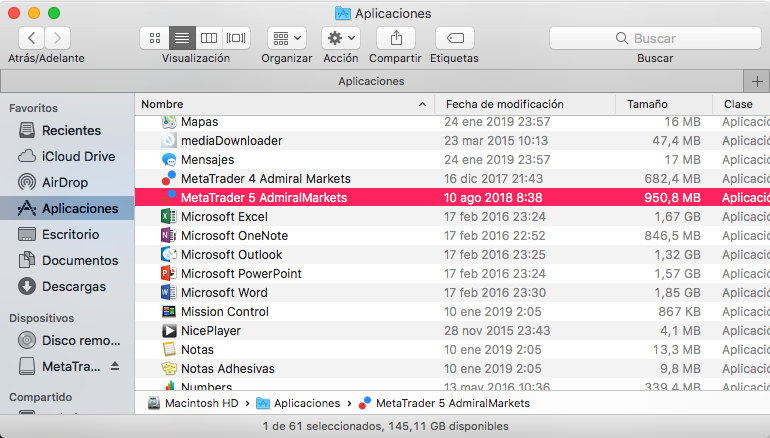Click '1 de 61 seleccionados' status text

point(322,426)
